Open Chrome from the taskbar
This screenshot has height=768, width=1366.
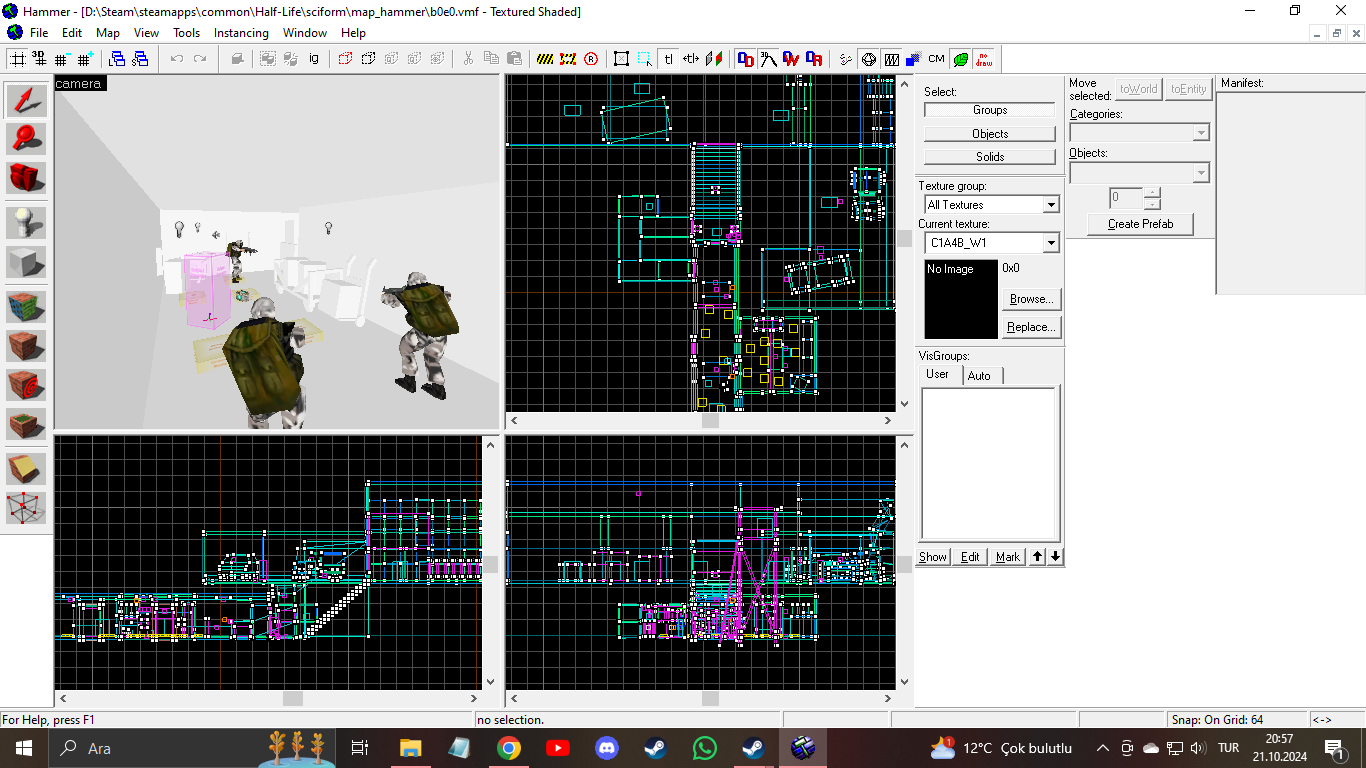pos(509,747)
